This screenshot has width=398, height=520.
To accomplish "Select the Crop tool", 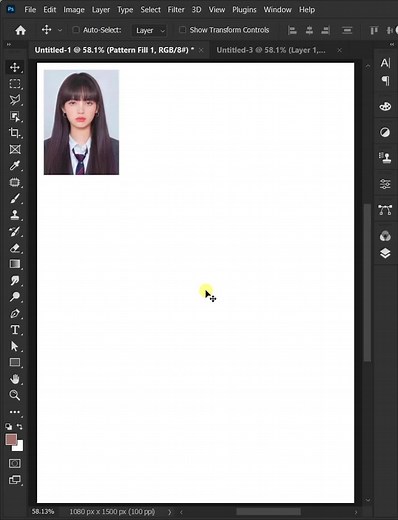I will (15, 133).
